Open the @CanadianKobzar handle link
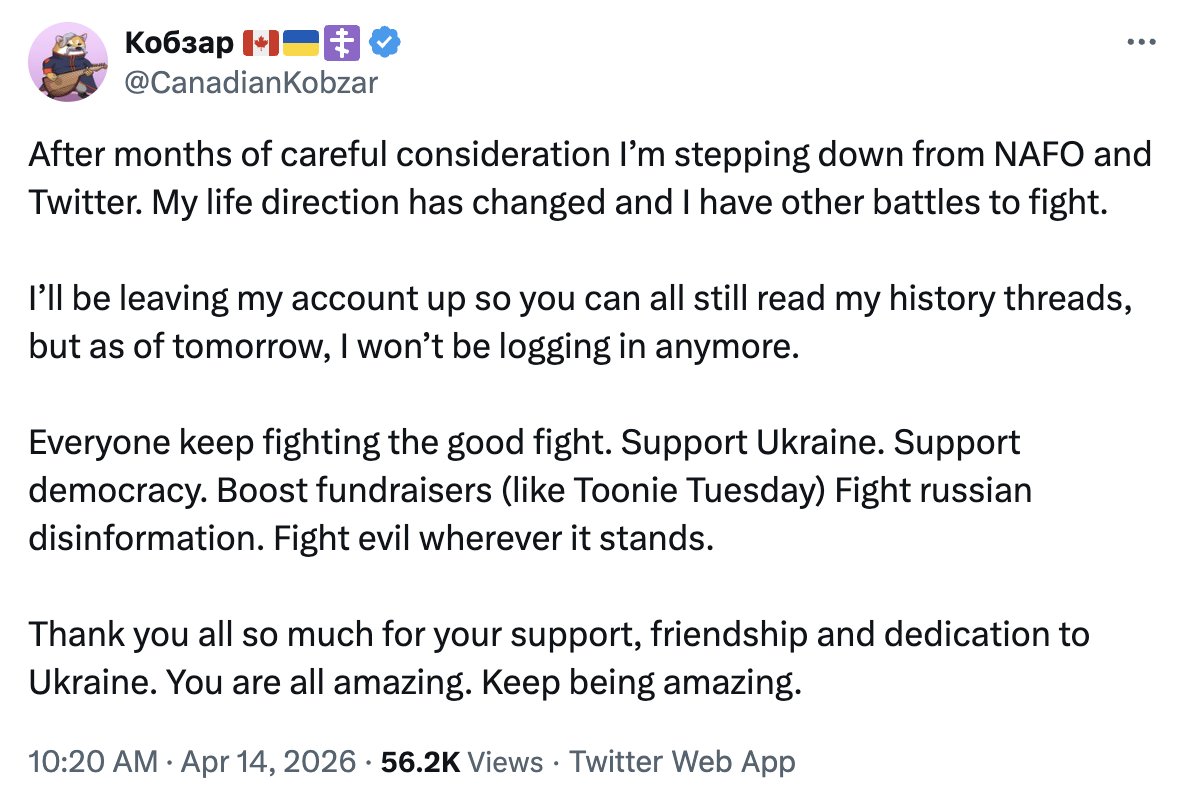The height and width of the screenshot is (806, 1186). click(x=250, y=82)
